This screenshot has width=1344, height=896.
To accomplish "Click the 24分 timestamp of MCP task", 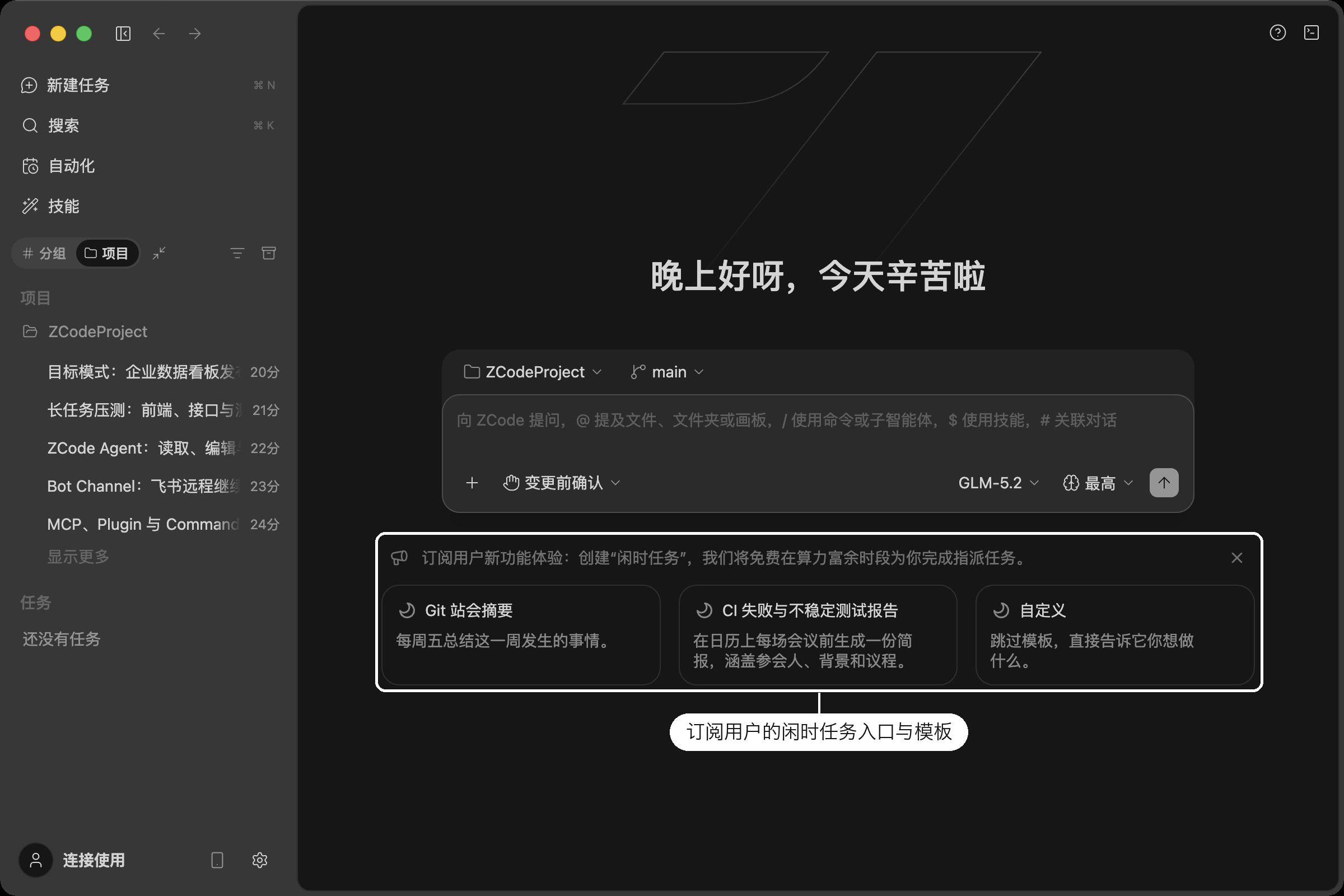I will (x=265, y=524).
